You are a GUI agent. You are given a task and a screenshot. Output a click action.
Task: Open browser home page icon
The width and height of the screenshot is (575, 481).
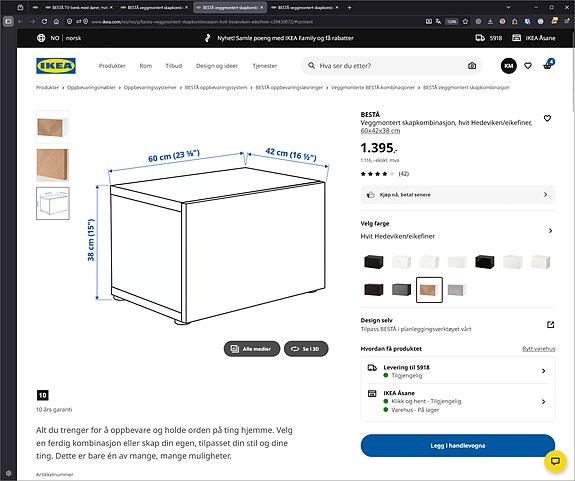tap(56, 22)
